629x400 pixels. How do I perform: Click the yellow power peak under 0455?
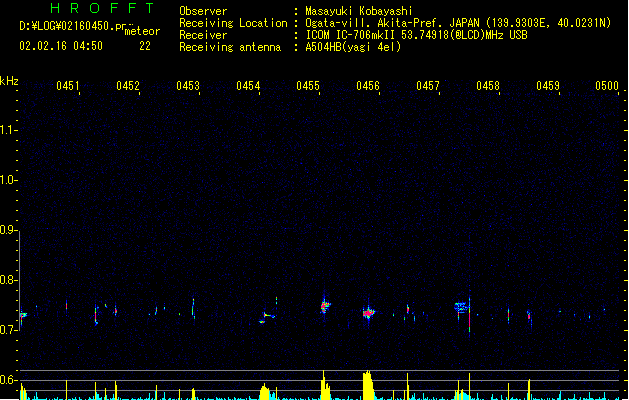pos(325,386)
